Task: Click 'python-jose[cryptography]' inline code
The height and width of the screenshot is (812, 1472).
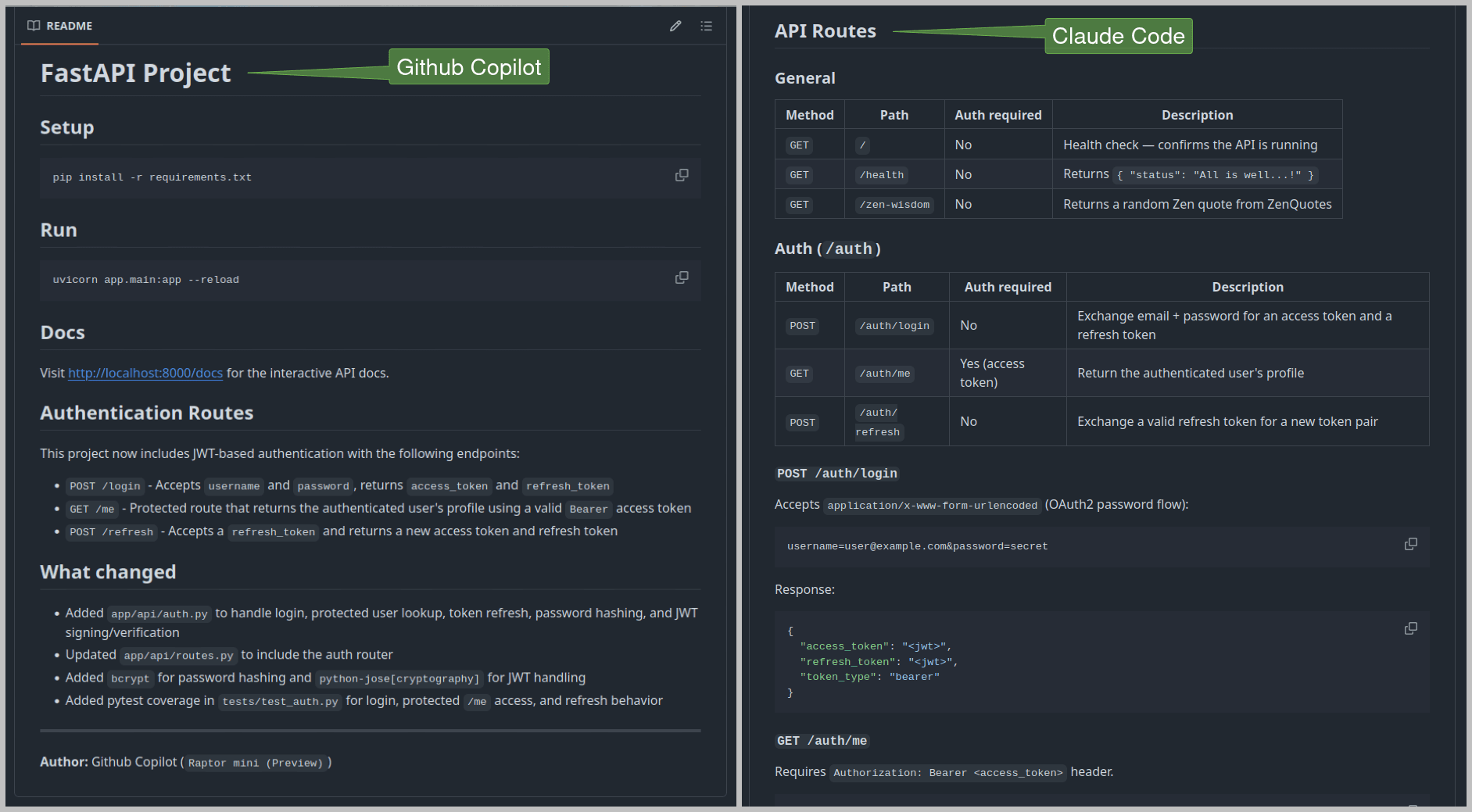Action: [x=399, y=678]
